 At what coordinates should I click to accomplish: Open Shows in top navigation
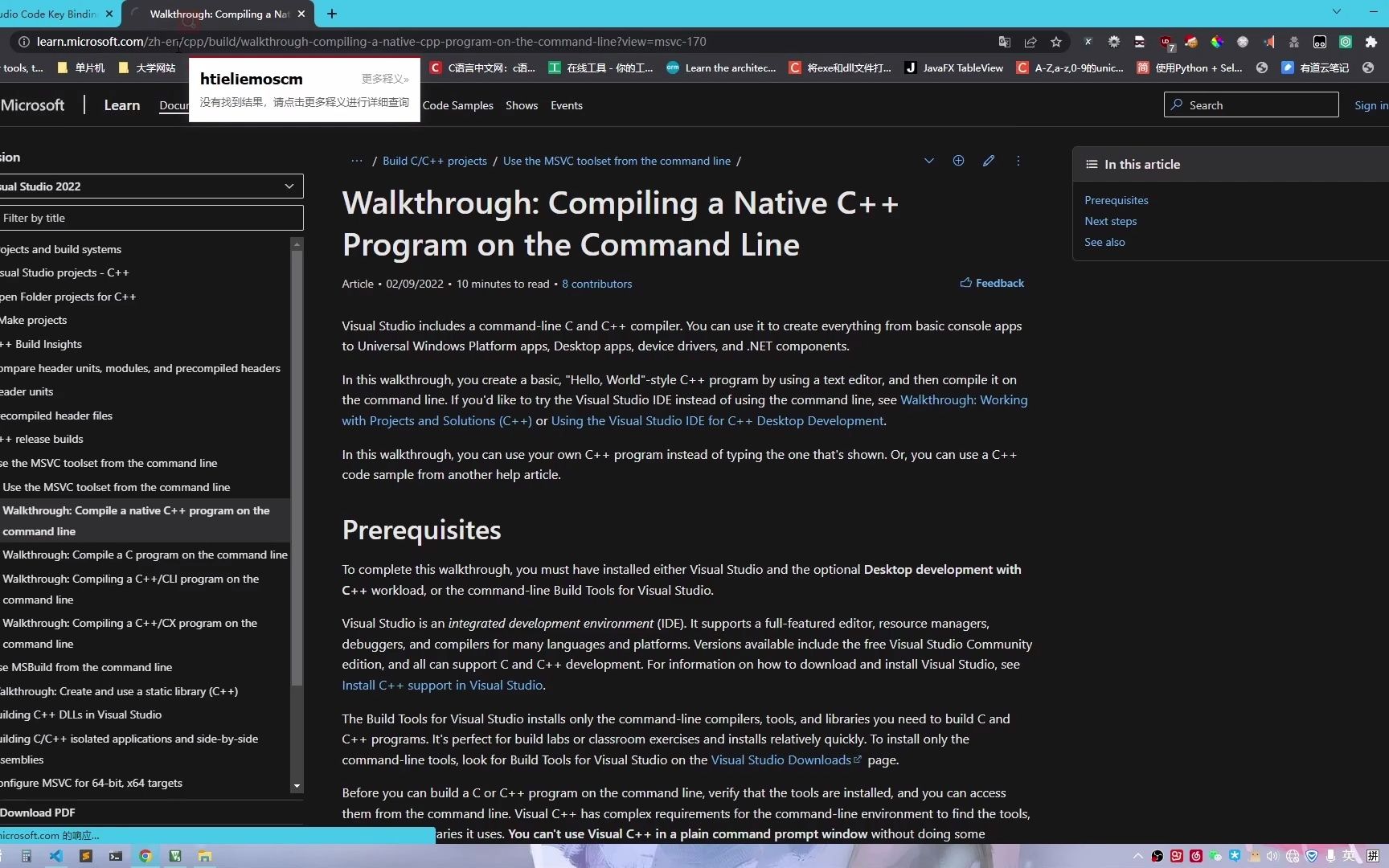click(x=522, y=105)
